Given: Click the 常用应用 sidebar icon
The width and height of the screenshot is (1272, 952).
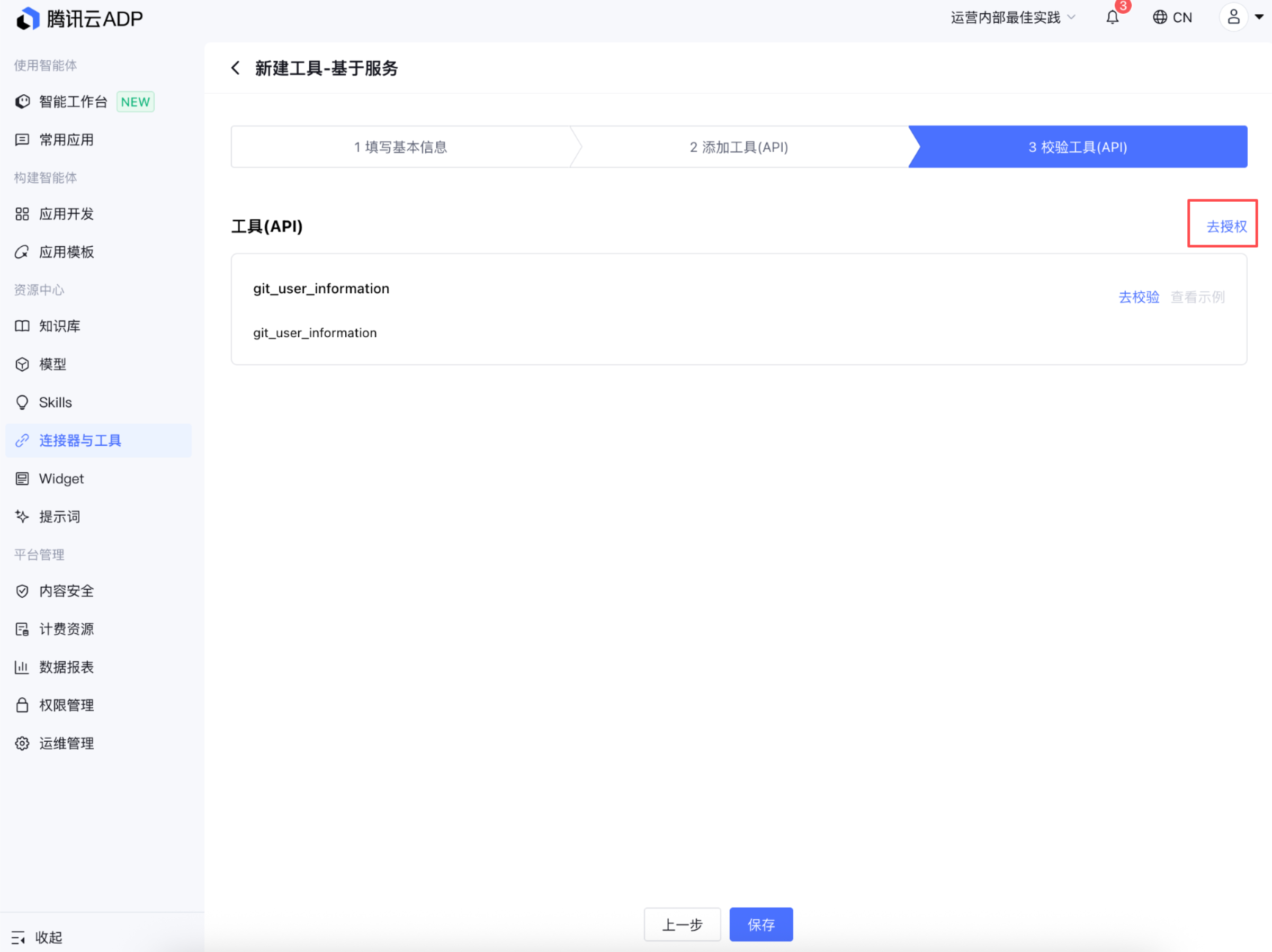Looking at the screenshot, I should [x=22, y=140].
